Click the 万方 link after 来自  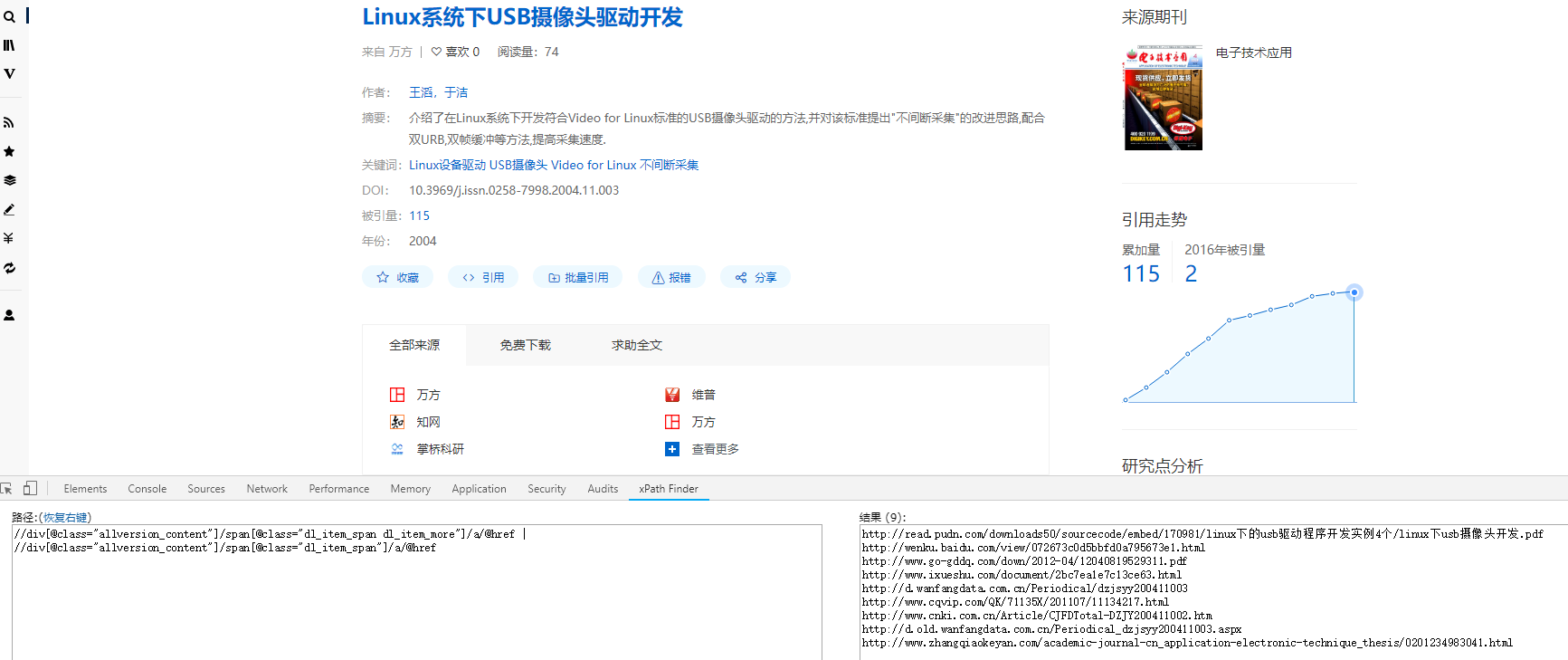pyautogui.click(x=401, y=52)
